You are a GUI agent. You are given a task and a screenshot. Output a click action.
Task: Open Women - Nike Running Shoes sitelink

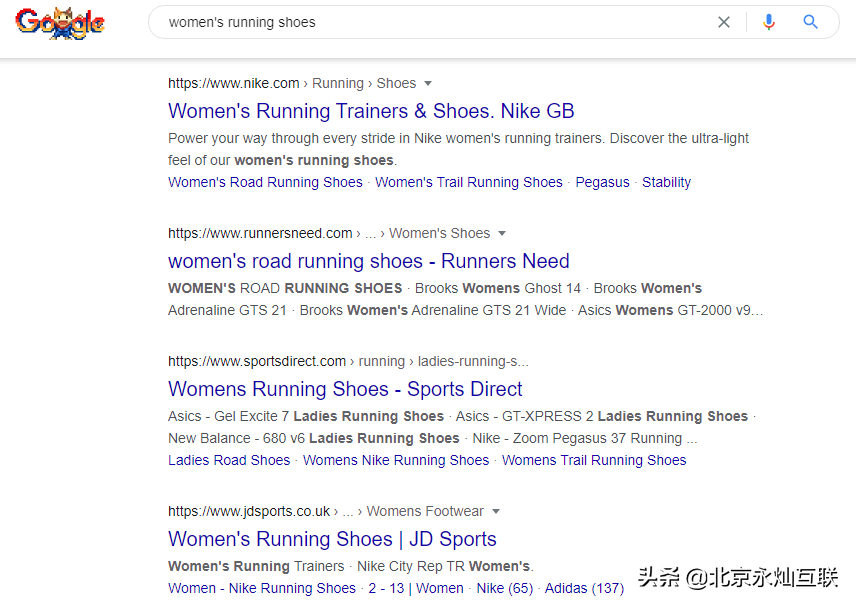coord(262,589)
